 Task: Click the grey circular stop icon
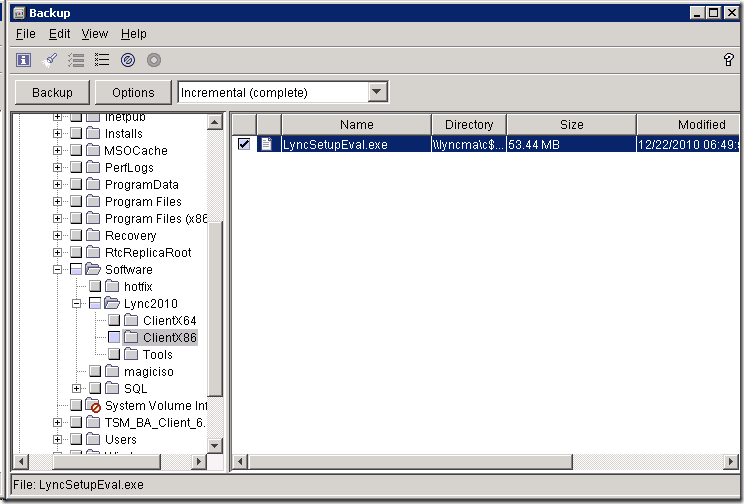click(154, 60)
